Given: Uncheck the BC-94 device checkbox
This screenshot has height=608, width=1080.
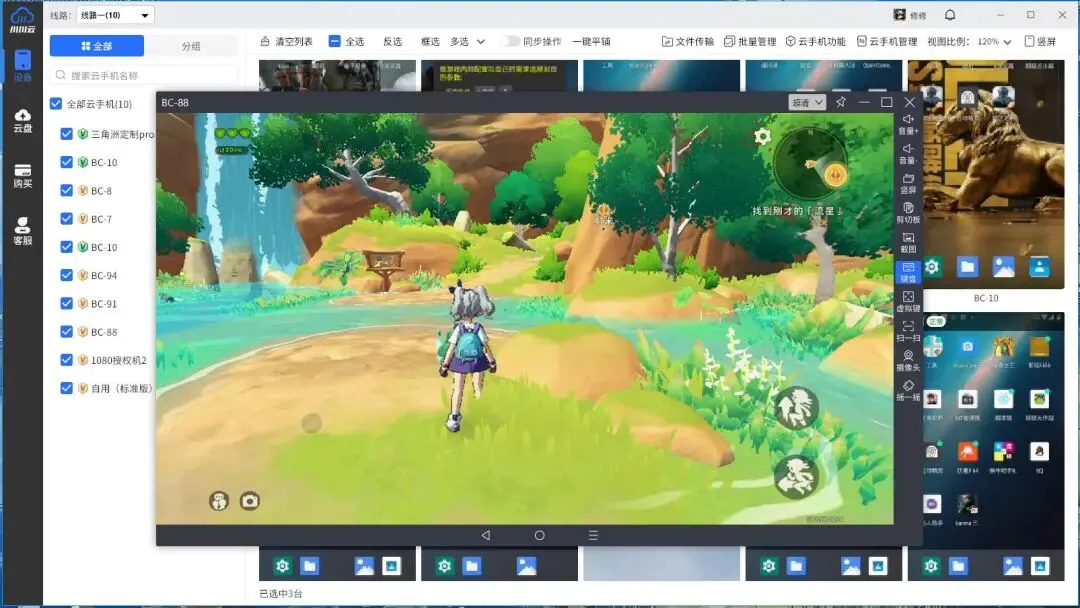Looking at the screenshot, I should (x=66, y=275).
